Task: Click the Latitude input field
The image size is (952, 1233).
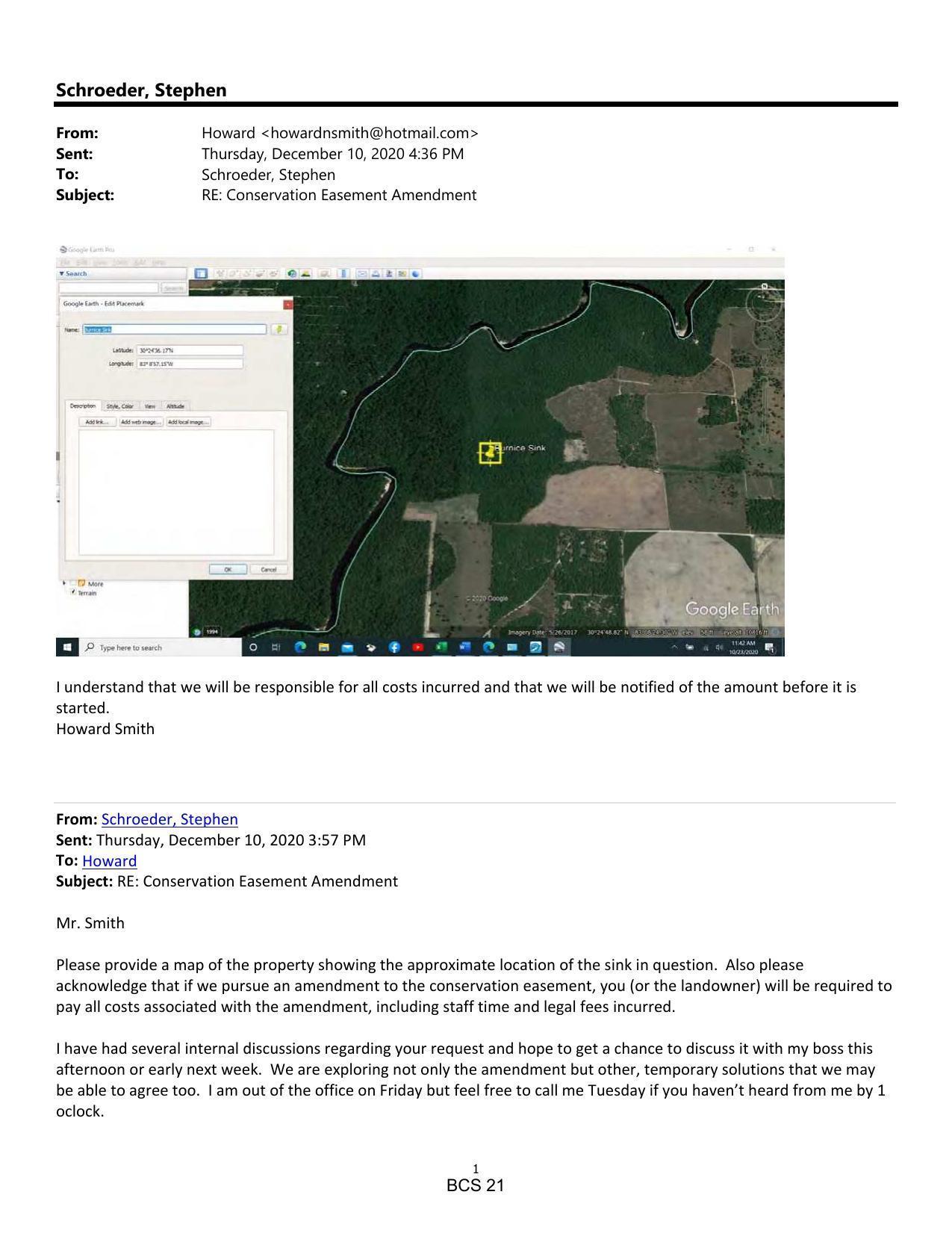Action: pyautogui.click(x=190, y=350)
